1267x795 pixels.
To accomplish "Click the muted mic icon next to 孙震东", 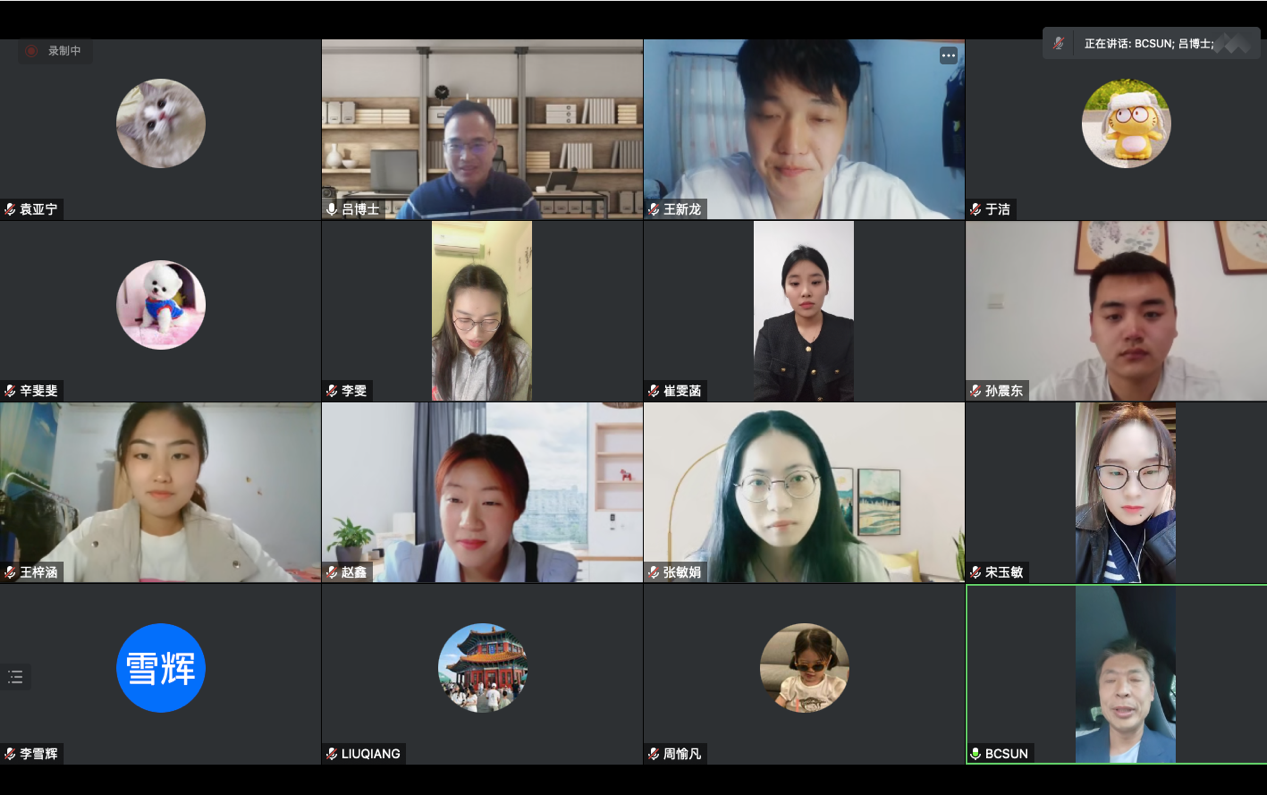I will click(x=976, y=391).
